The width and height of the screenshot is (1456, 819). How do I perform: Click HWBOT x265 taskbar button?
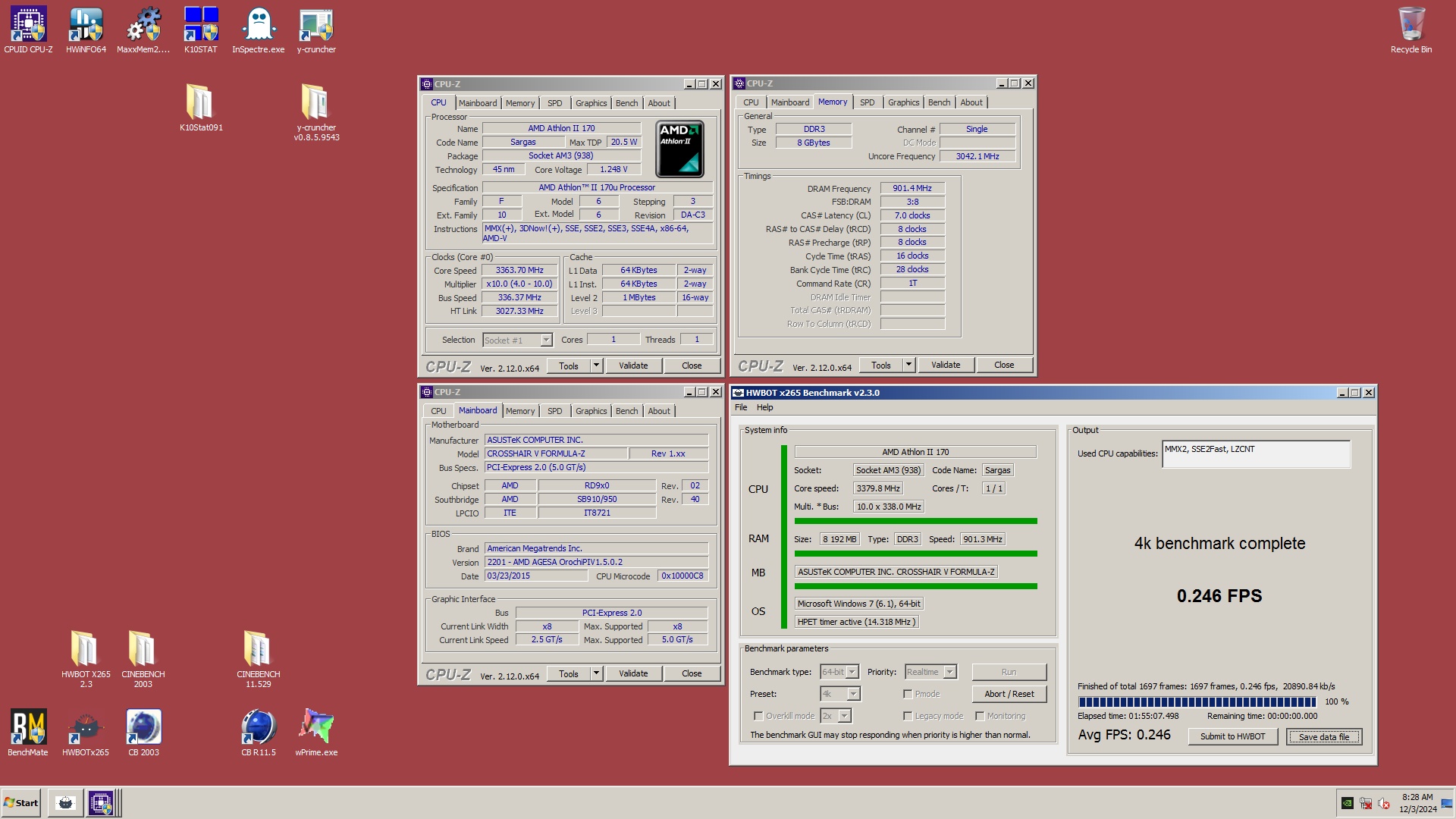click(66, 802)
